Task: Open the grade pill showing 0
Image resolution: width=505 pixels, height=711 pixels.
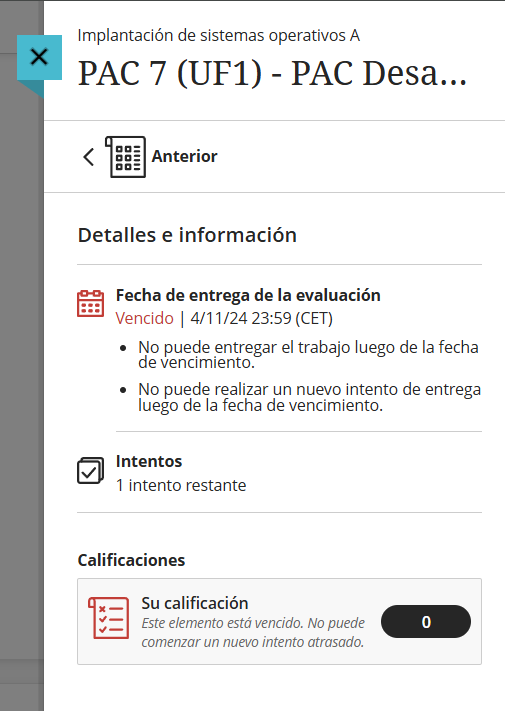Action: coord(426,622)
